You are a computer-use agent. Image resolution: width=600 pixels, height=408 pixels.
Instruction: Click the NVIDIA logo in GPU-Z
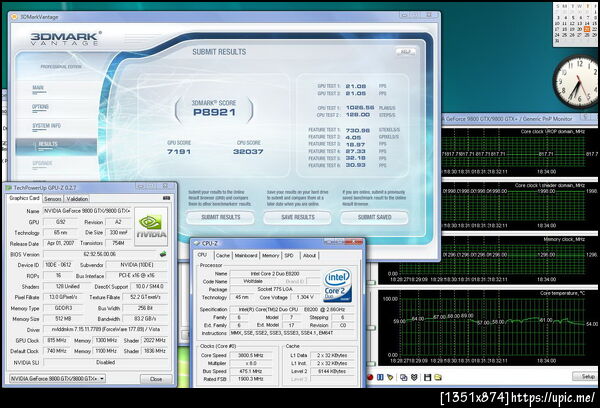(151, 227)
